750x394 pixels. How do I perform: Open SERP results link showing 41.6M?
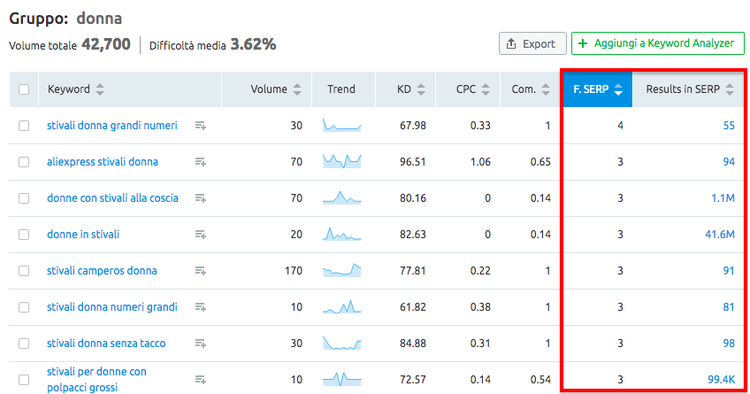coord(720,235)
